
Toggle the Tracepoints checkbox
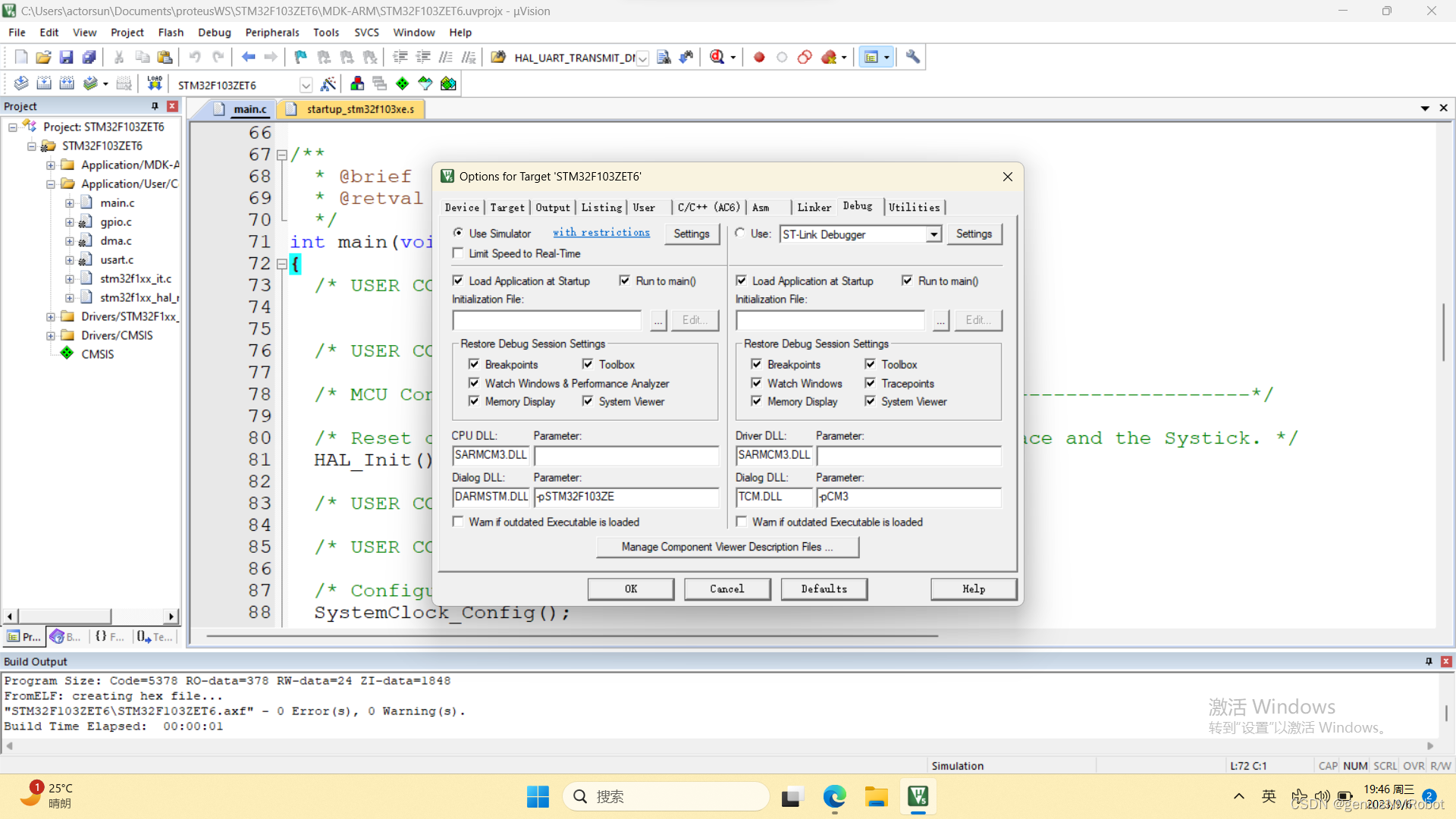point(870,383)
